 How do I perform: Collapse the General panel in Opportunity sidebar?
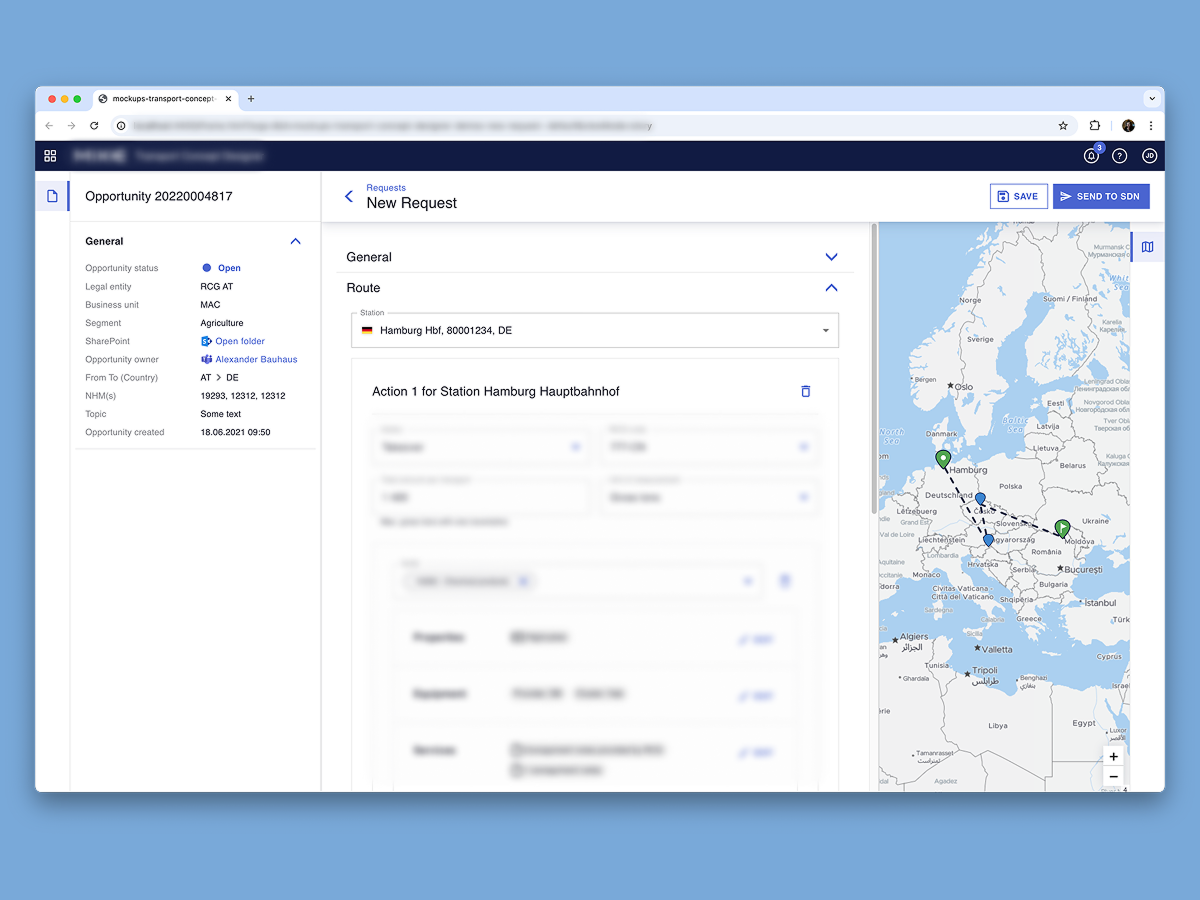click(x=295, y=241)
